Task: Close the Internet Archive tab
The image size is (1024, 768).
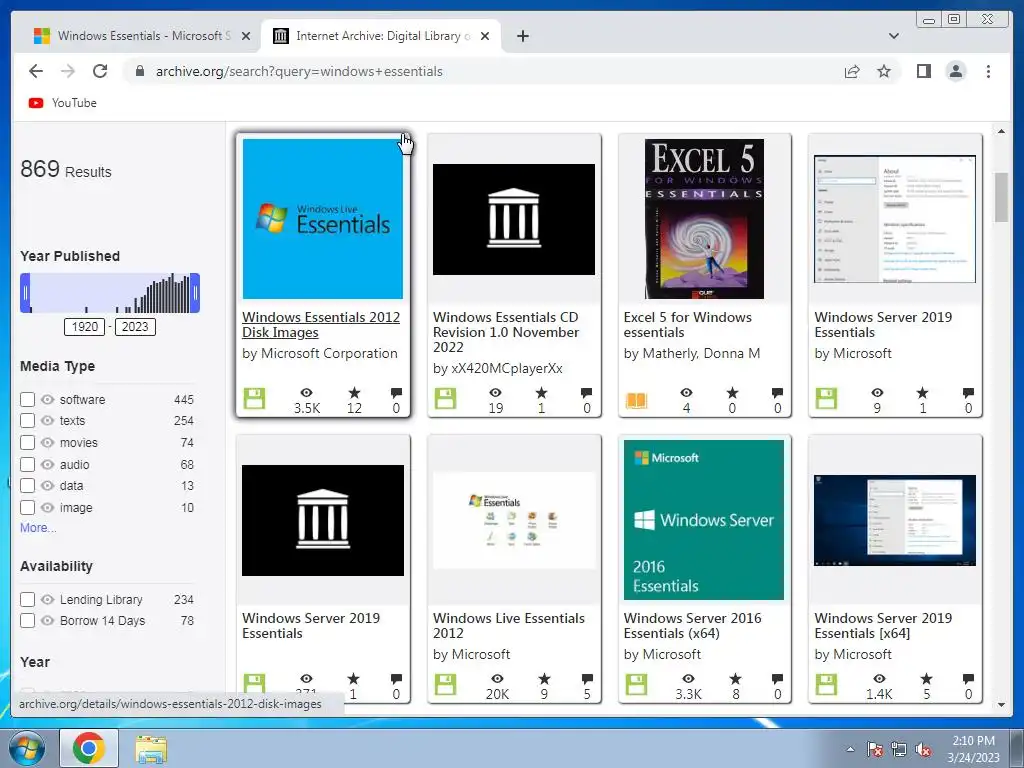Action: pyautogui.click(x=485, y=36)
